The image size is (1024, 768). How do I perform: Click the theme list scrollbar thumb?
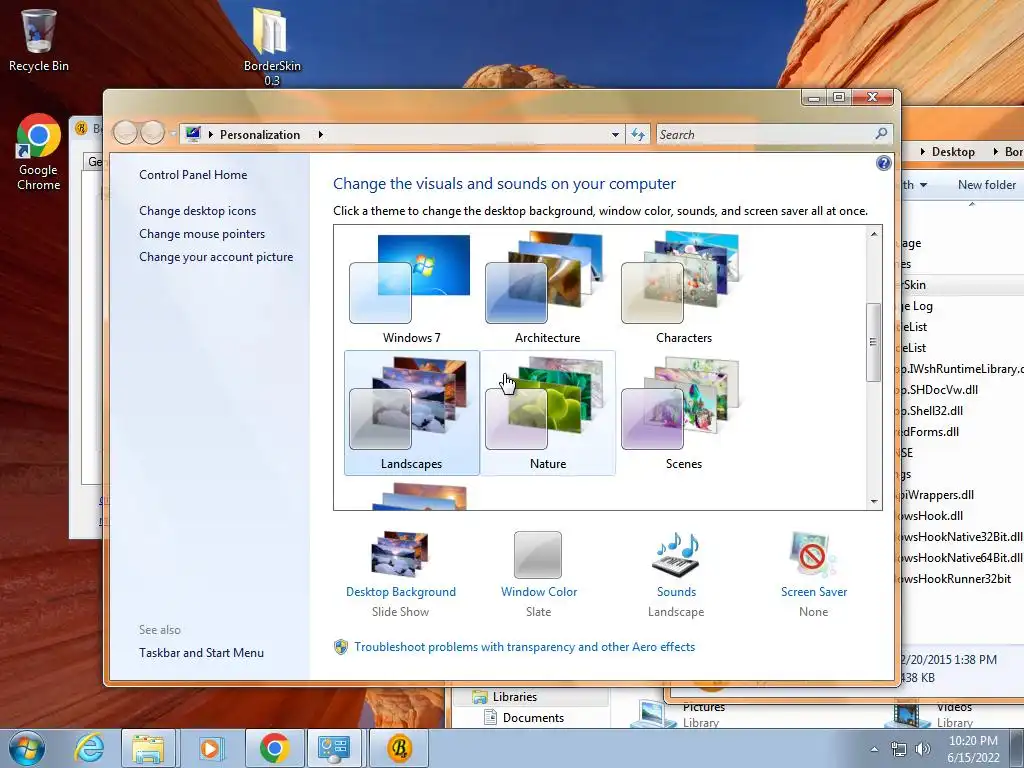coord(874,342)
